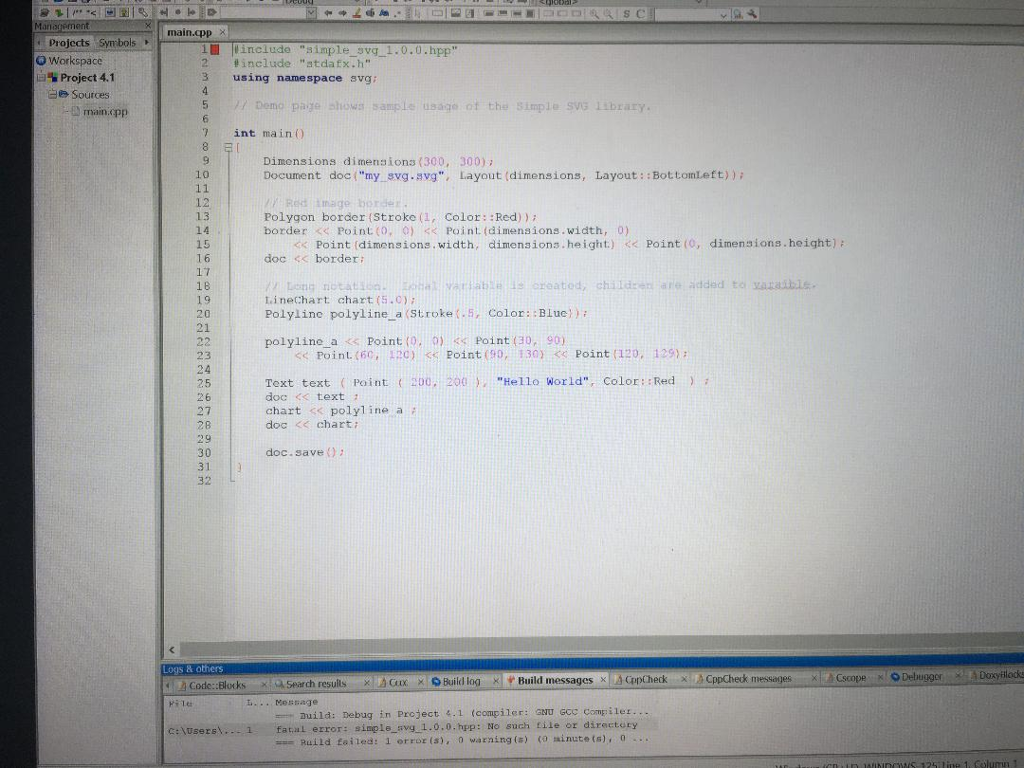The height and width of the screenshot is (768, 1024).
Task: Switch to the Symbols tab
Action: pos(117,43)
